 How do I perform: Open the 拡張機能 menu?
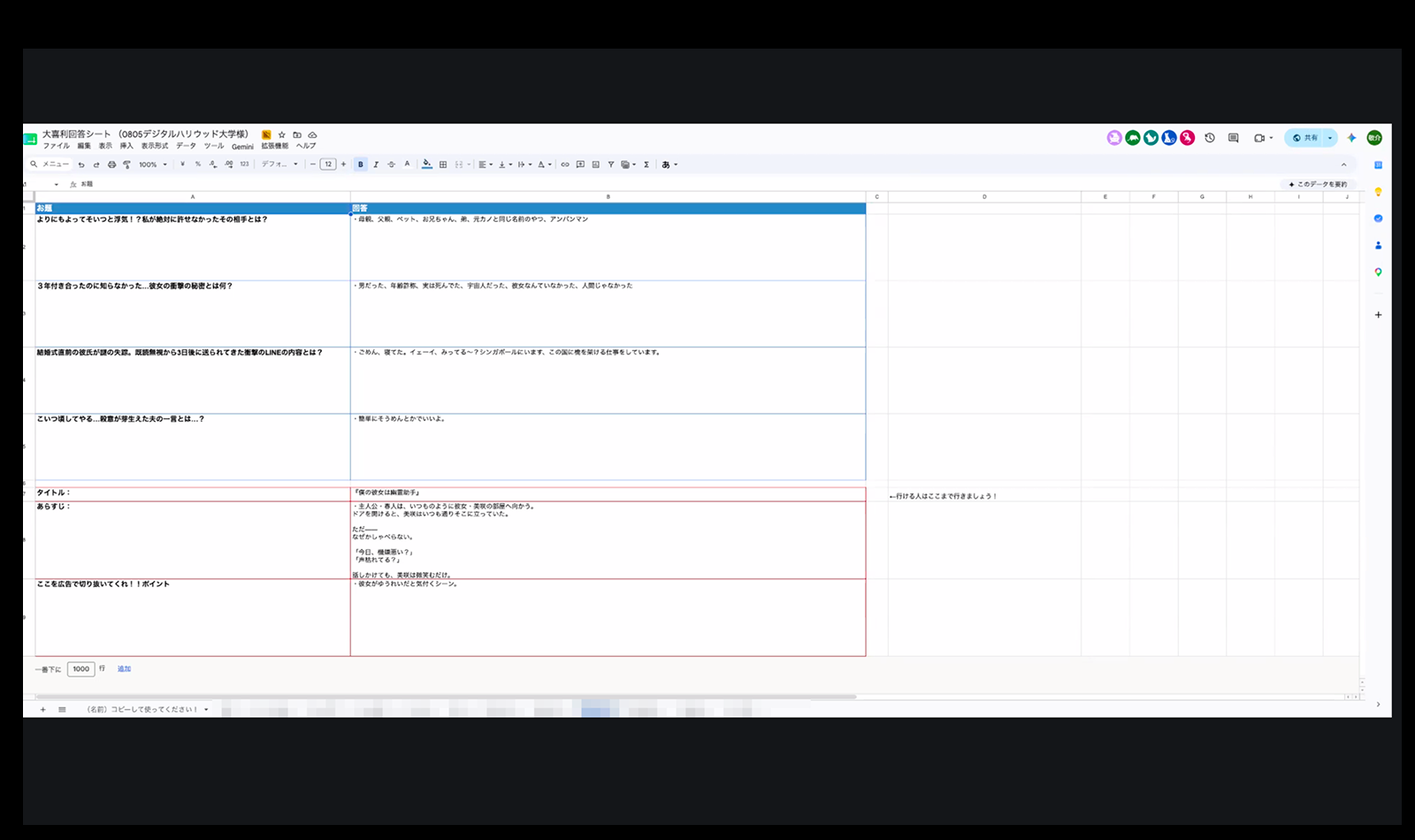click(x=274, y=146)
